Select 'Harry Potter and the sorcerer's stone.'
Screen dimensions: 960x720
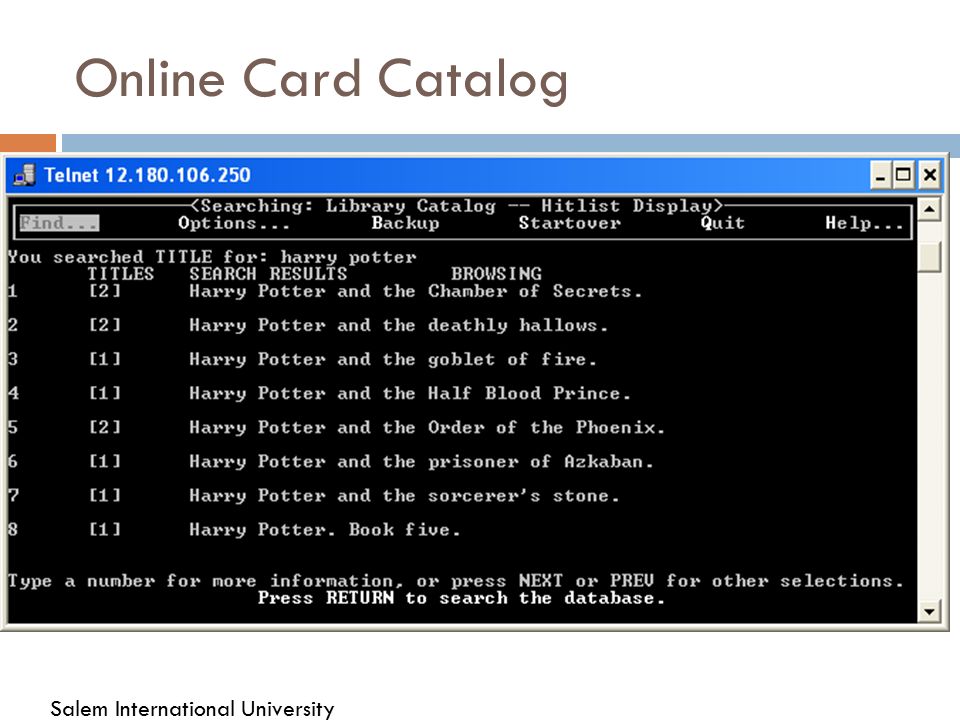[404, 496]
